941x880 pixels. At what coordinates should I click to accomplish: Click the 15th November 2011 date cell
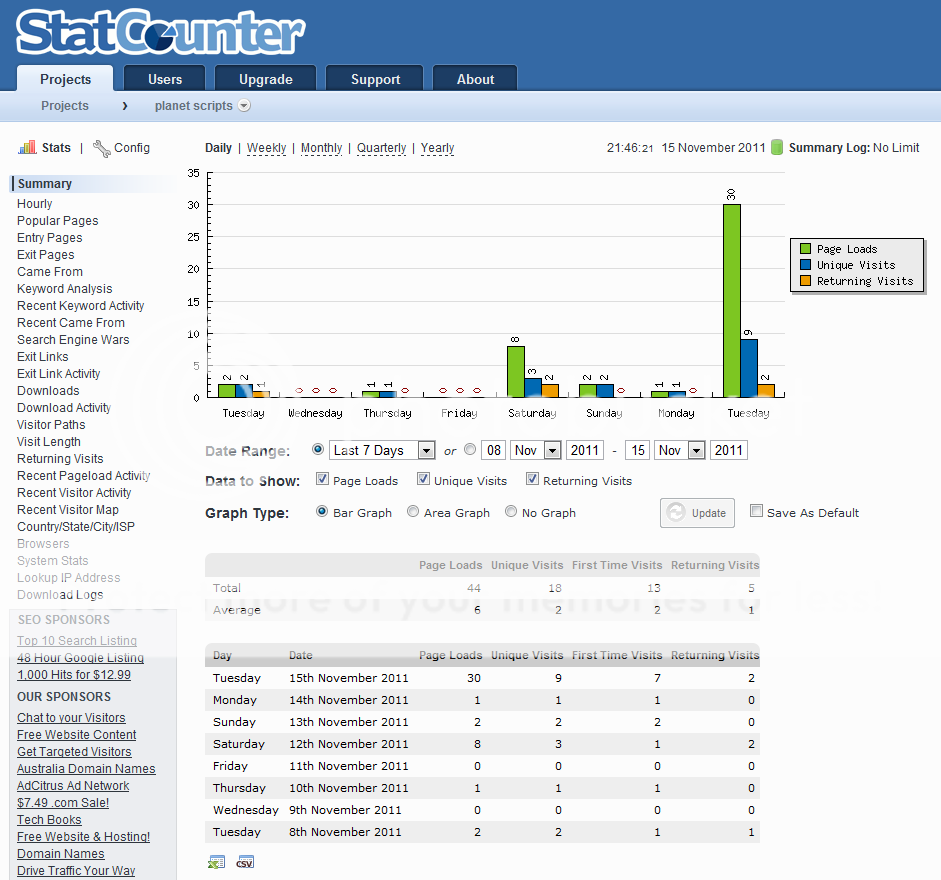[349, 678]
